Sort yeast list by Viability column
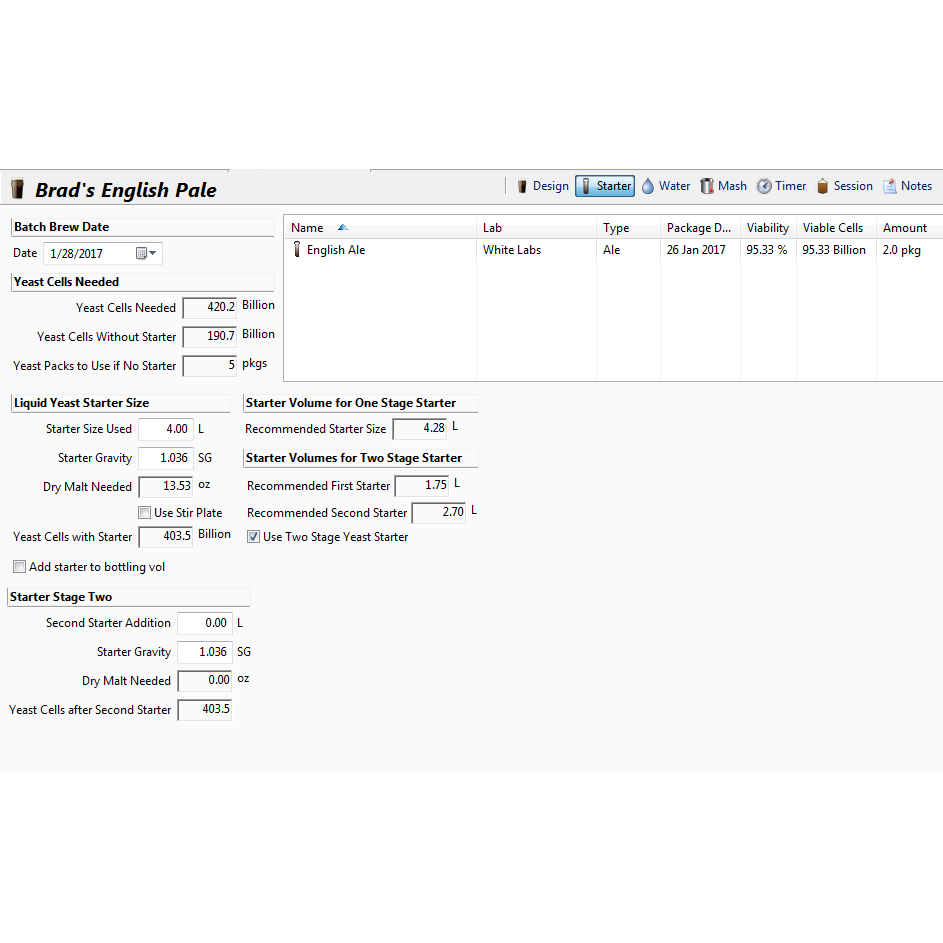Image resolution: width=943 pixels, height=943 pixels. point(767,228)
